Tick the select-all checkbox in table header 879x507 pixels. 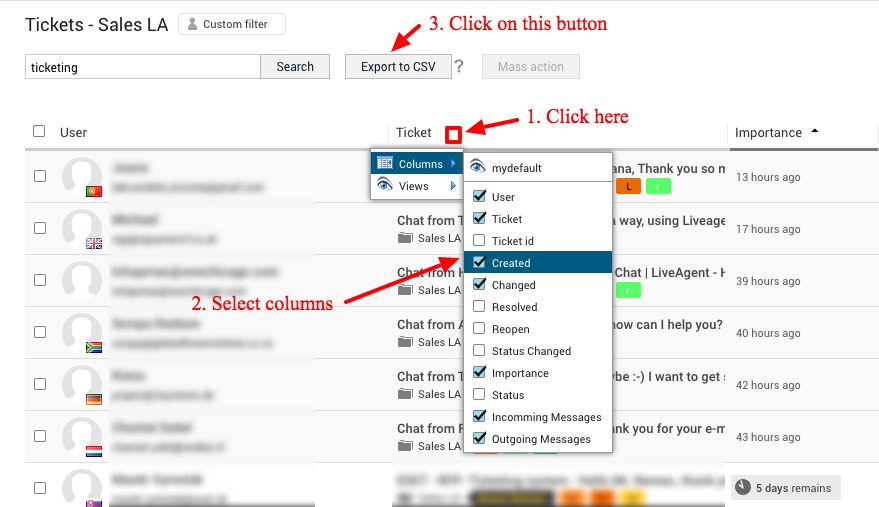coord(39,131)
